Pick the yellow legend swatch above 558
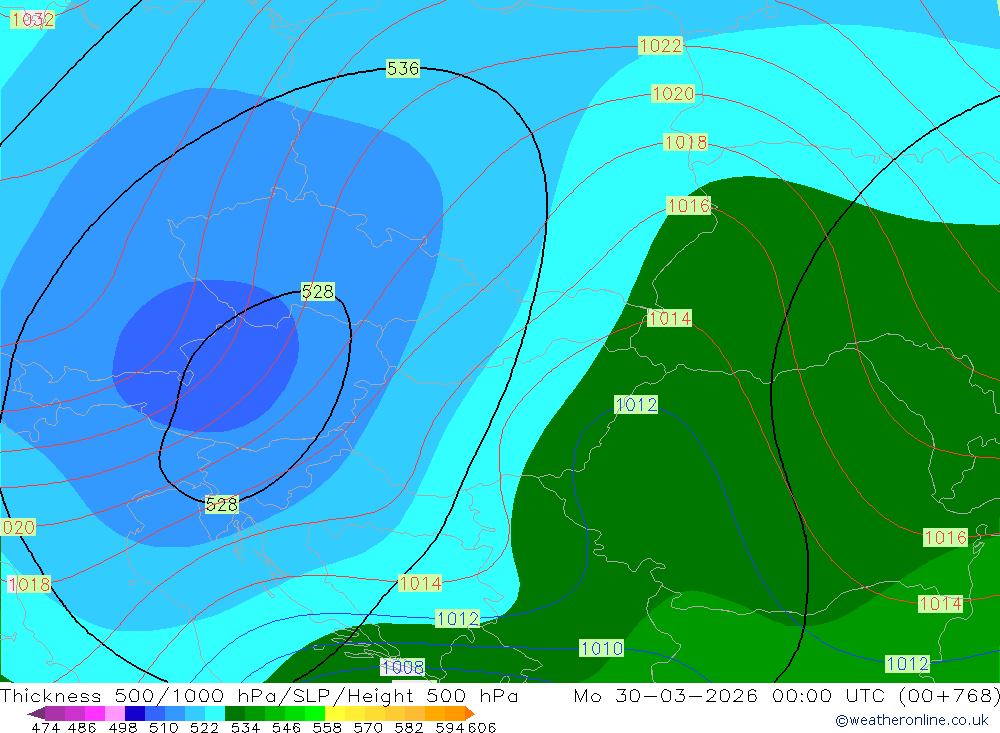Image resolution: width=1000 pixels, height=733 pixels. point(335,713)
